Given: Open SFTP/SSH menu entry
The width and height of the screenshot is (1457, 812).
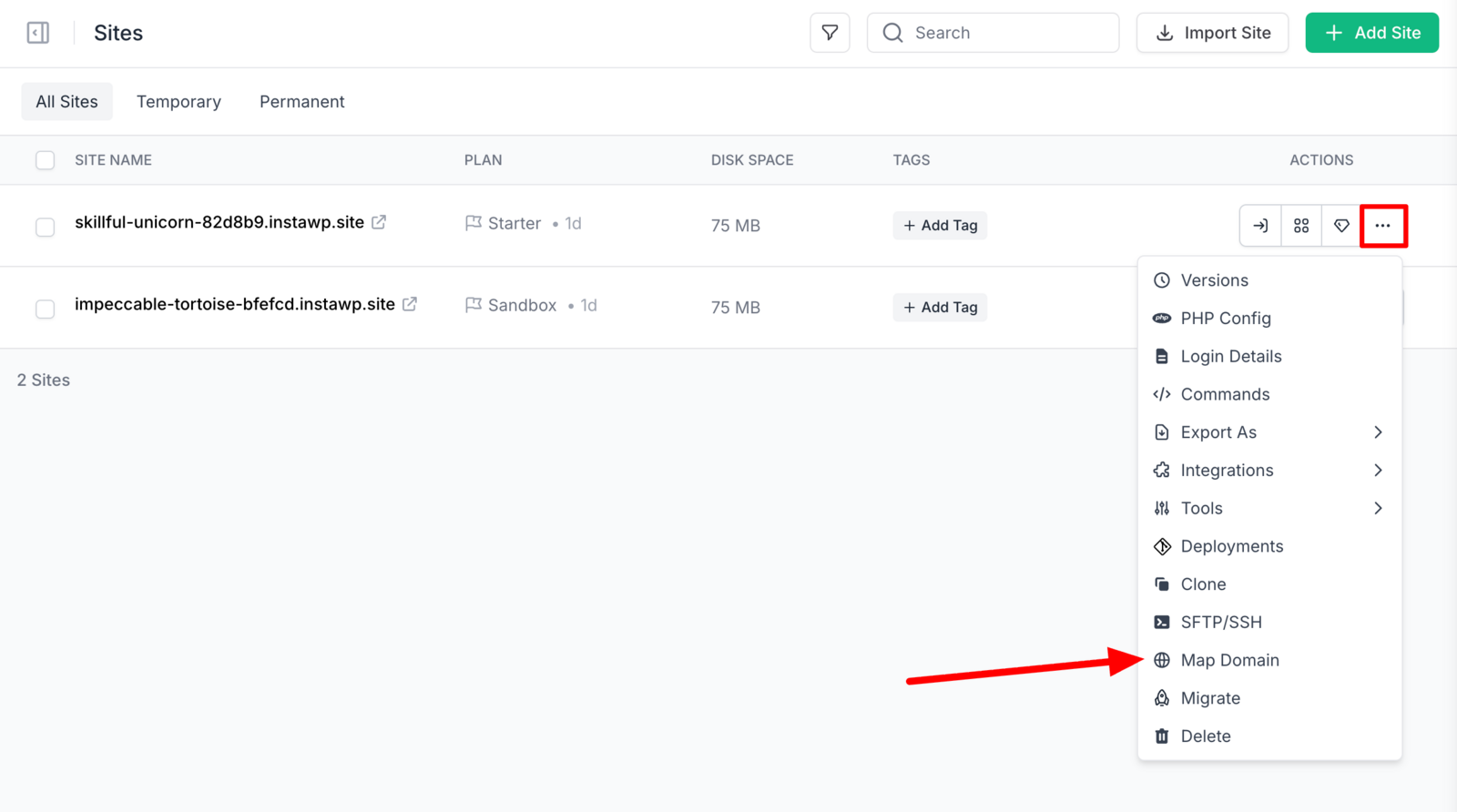Looking at the screenshot, I should pyautogui.click(x=1269, y=623).
